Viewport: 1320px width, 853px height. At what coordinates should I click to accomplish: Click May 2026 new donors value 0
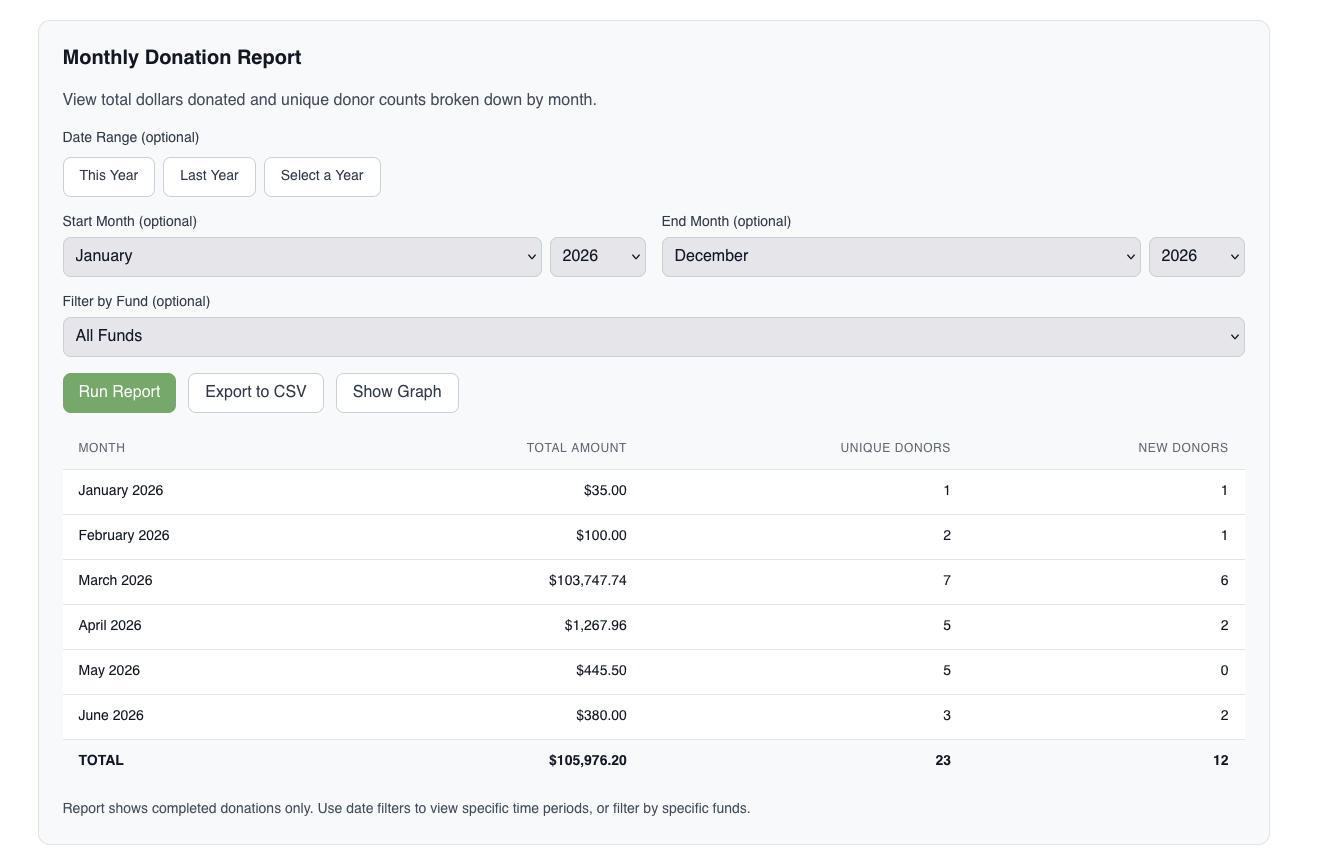(1224, 671)
